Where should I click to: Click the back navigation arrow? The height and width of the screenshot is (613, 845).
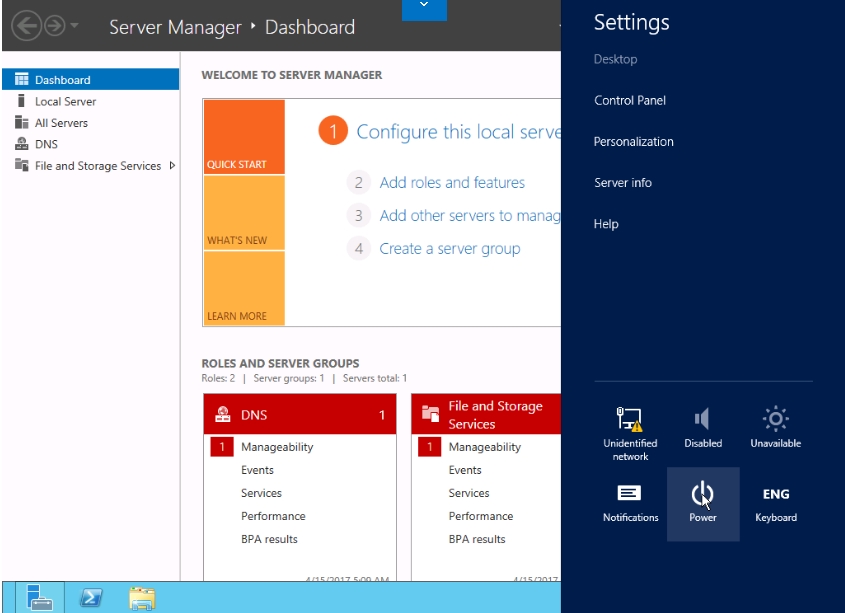[x=26, y=25]
